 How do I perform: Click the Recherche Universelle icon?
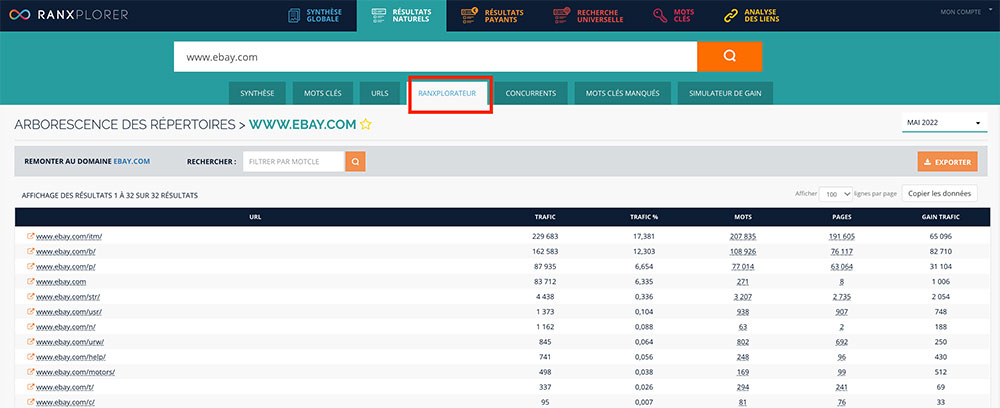pyautogui.click(x=562, y=15)
